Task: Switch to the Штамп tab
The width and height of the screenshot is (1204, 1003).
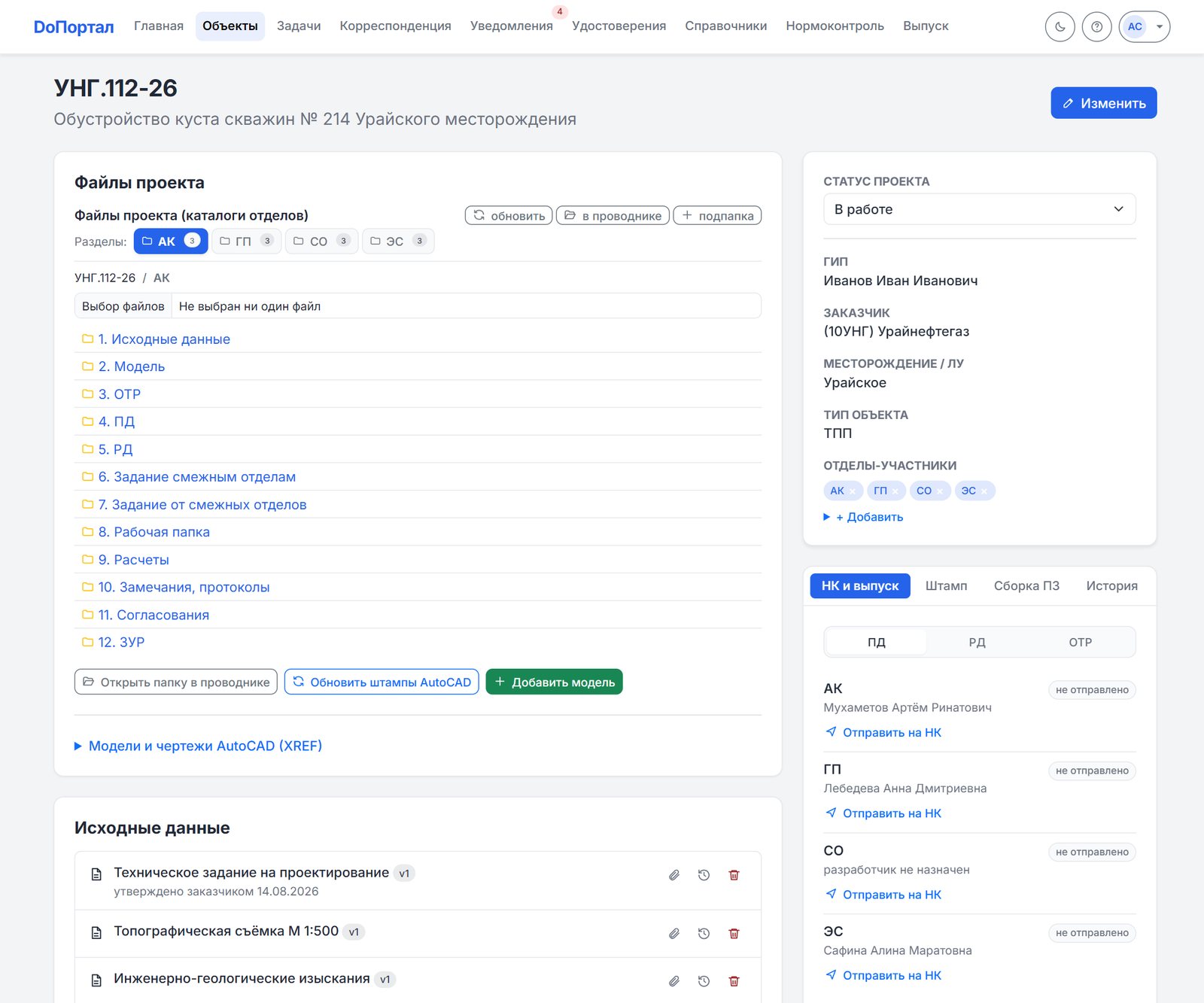Action: (946, 586)
